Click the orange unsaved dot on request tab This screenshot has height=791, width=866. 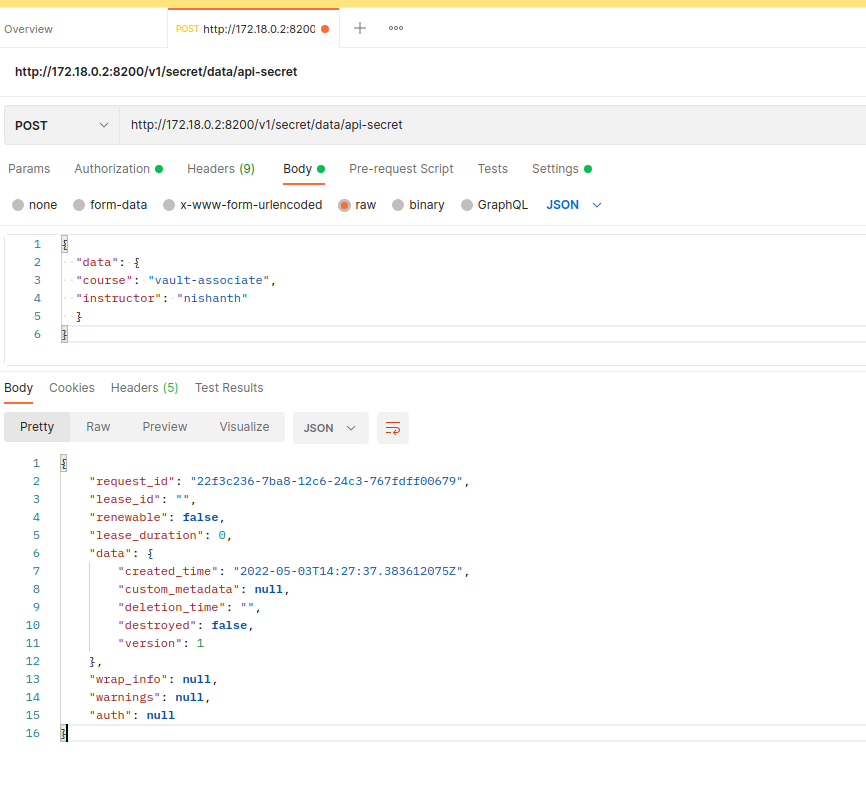(325, 29)
